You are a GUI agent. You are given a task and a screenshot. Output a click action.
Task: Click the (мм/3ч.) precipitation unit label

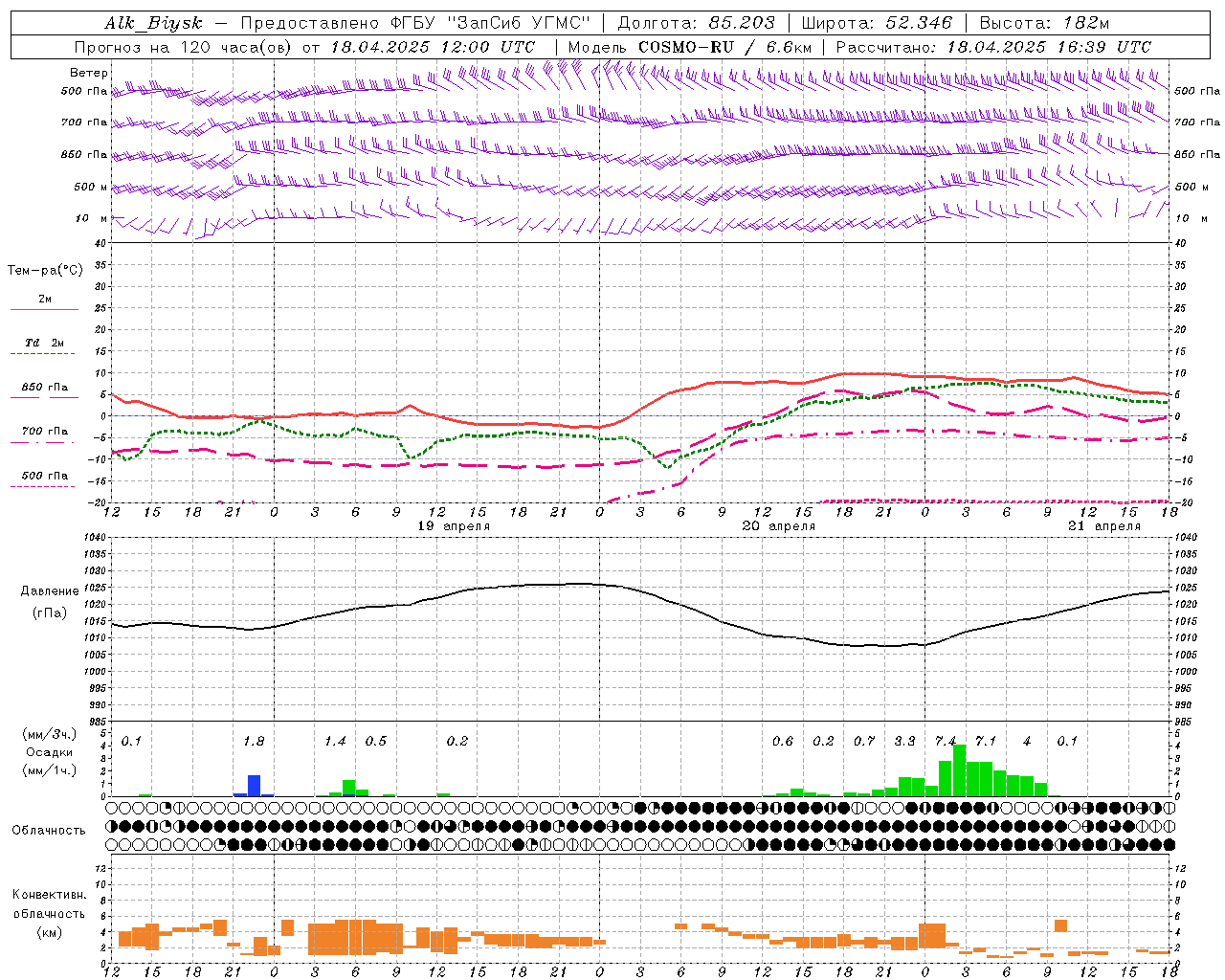click(x=50, y=734)
